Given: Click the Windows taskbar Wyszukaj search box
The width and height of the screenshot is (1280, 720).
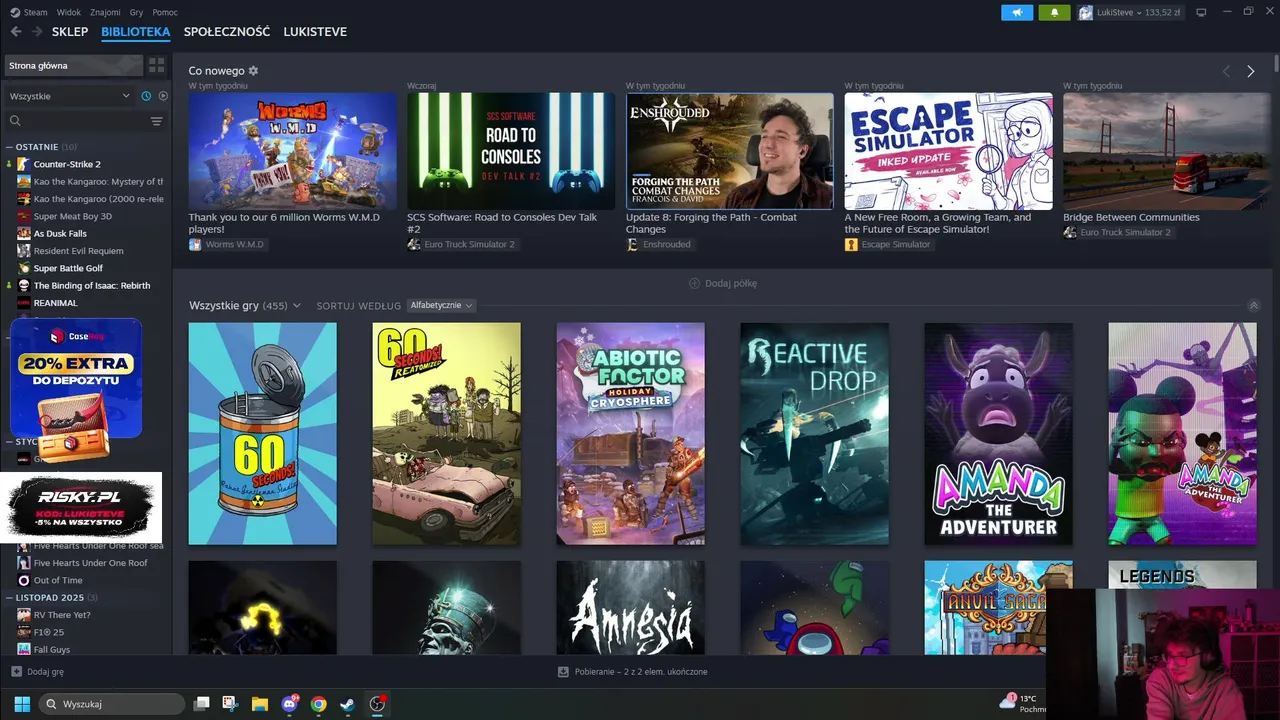Looking at the screenshot, I should coord(112,704).
